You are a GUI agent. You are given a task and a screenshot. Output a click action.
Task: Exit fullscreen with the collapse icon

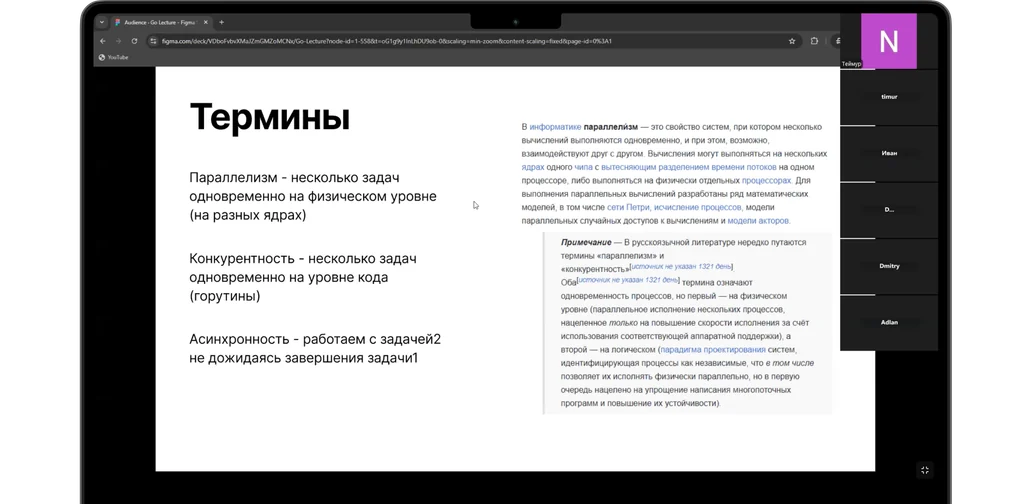[925, 470]
